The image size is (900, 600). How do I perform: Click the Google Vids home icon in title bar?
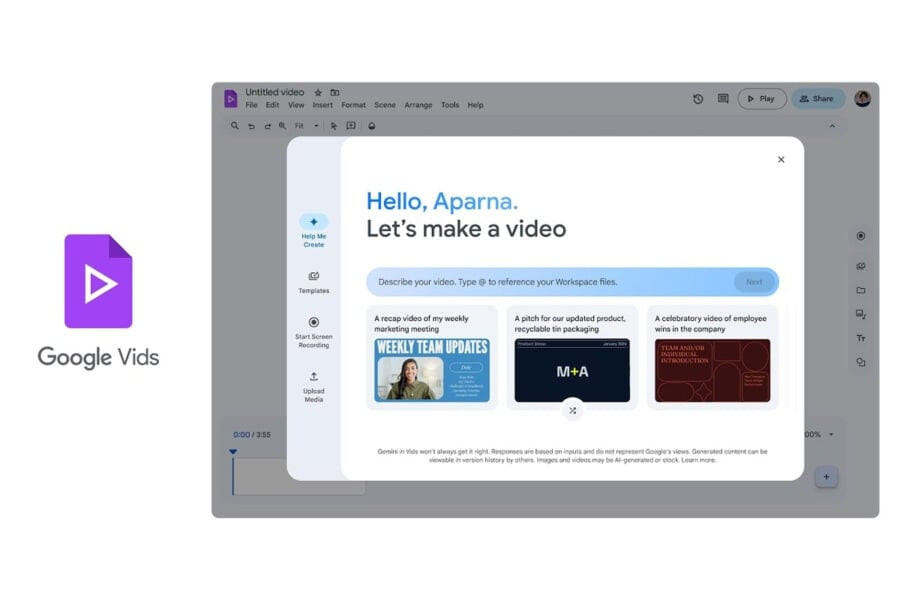(230, 99)
